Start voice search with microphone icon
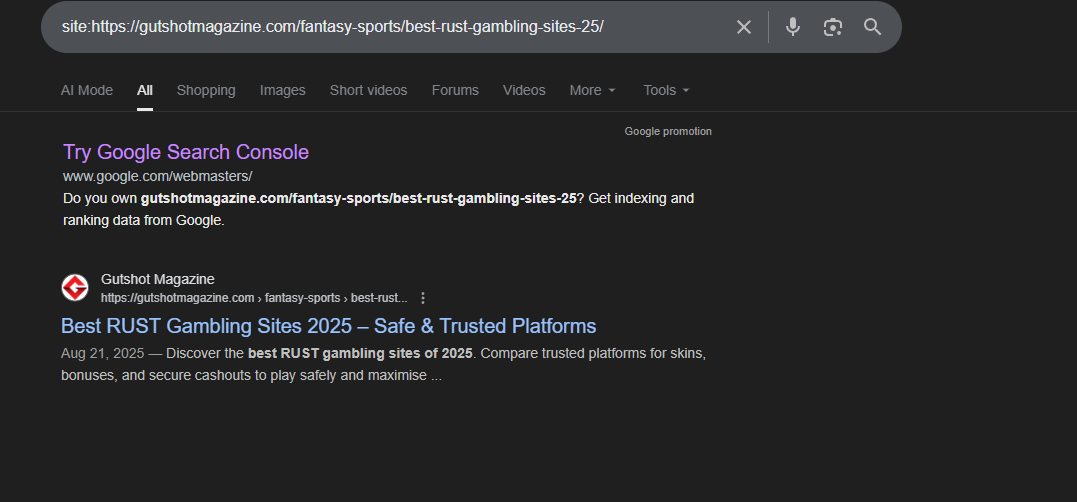 coord(793,27)
